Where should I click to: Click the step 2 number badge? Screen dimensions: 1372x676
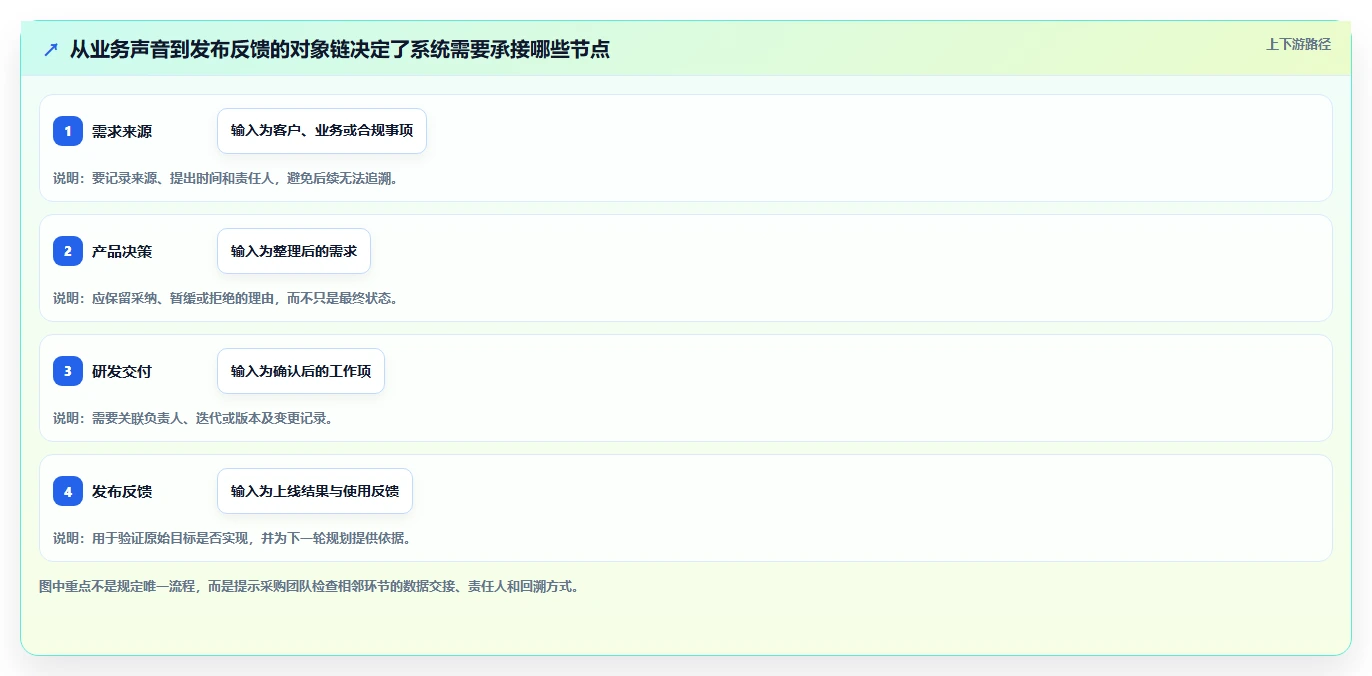point(68,251)
